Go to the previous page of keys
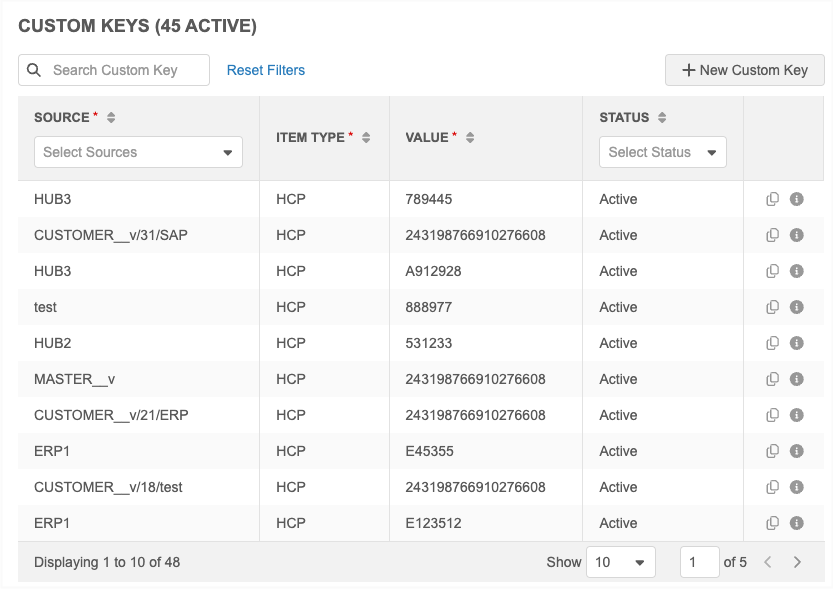The height and width of the screenshot is (589, 833). pyautogui.click(x=768, y=562)
